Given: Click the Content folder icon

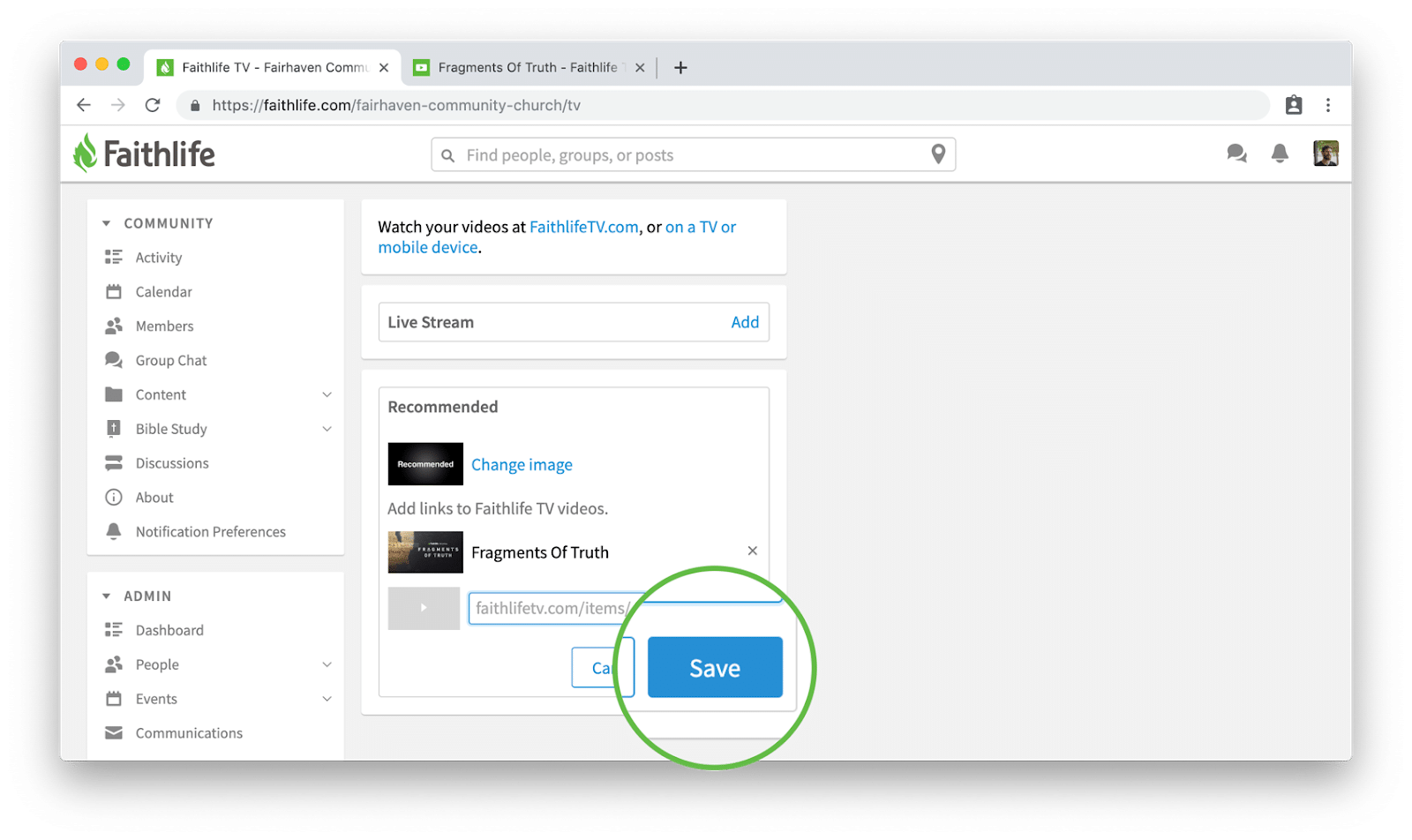Looking at the screenshot, I should [114, 394].
